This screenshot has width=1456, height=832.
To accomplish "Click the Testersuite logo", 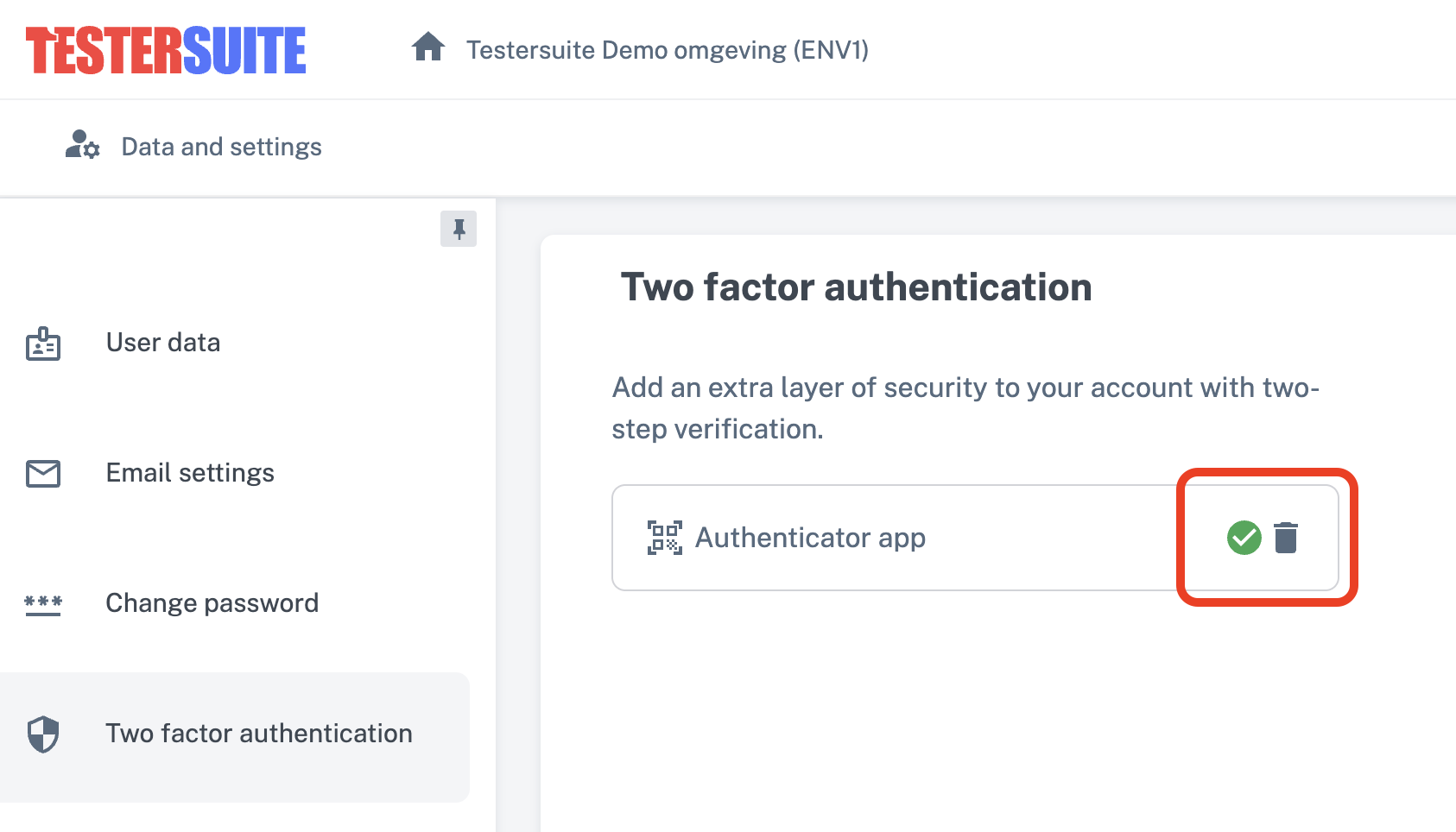I will [x=166, y=50].
